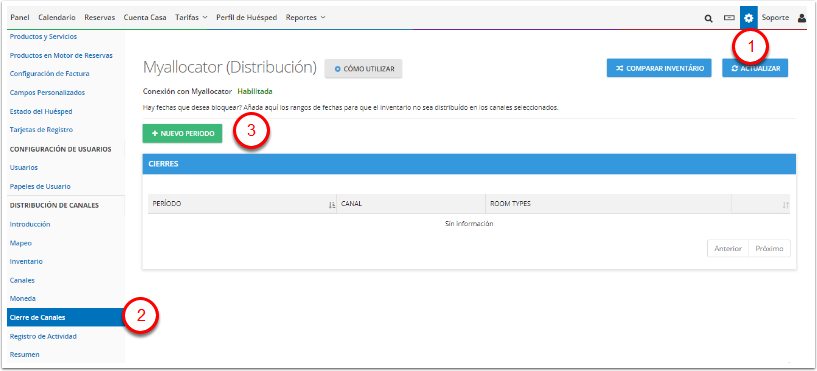This screenshot has height=371, width=817.
Task: Click the Conexión con Myallocator label
Action: click(x=187, y=91)
